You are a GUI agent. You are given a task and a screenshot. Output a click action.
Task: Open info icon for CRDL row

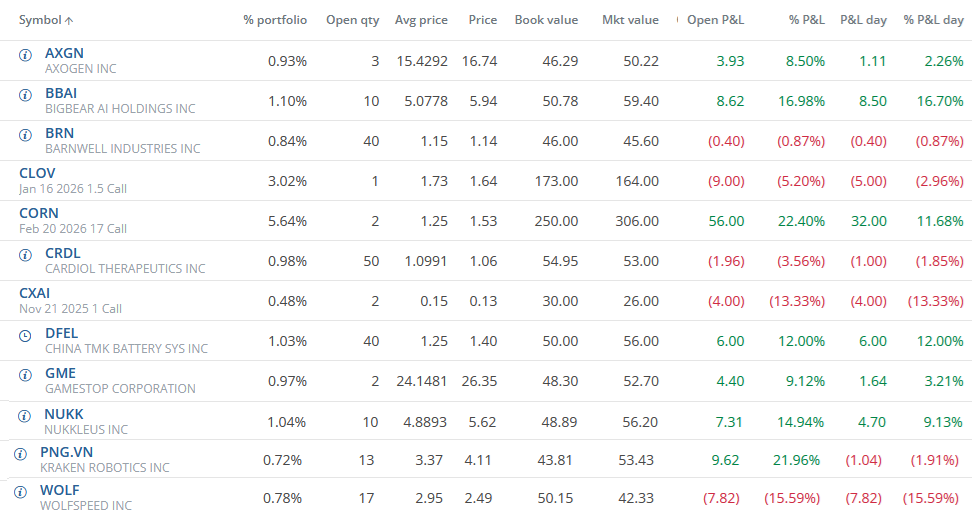tap(25, 255)
